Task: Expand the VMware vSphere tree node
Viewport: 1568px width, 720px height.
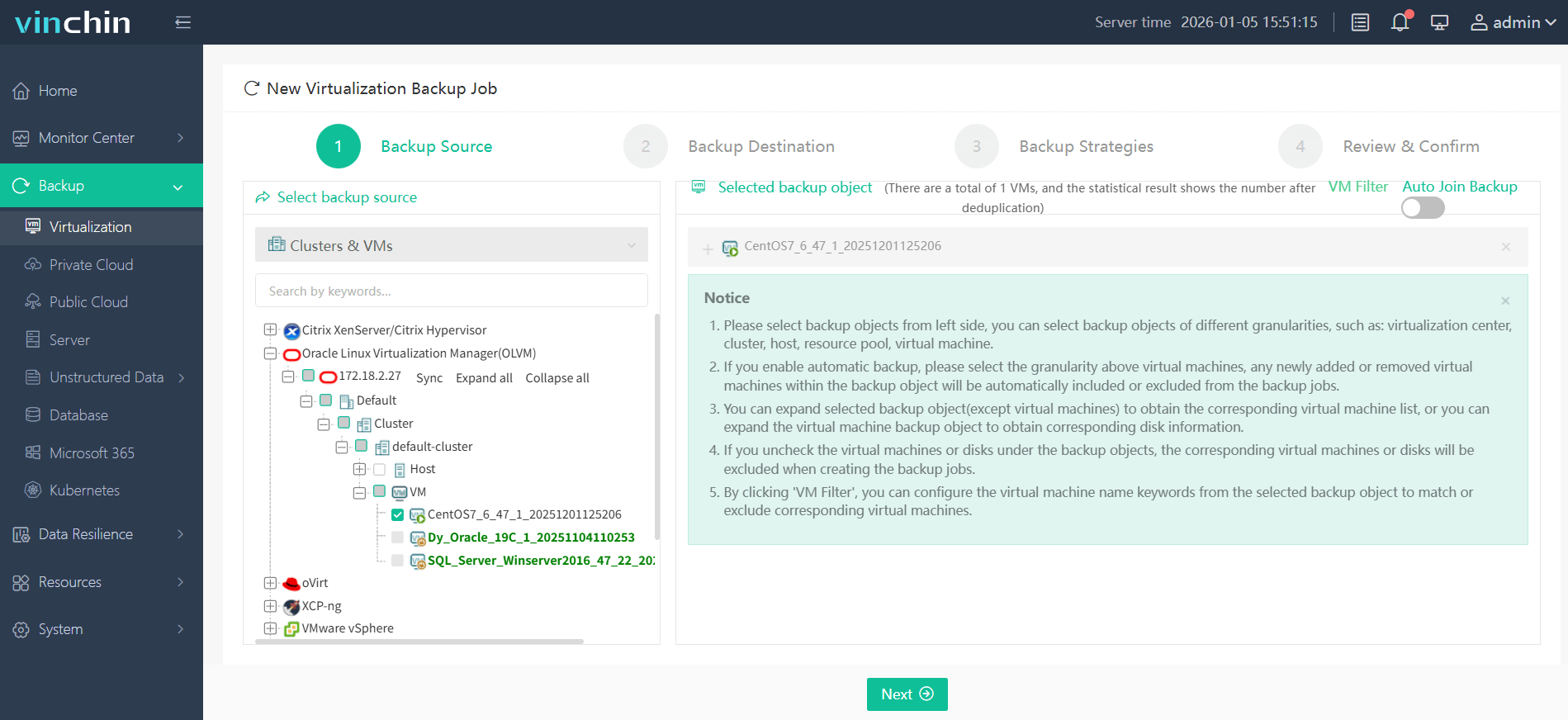Action: tap(270, 628)
